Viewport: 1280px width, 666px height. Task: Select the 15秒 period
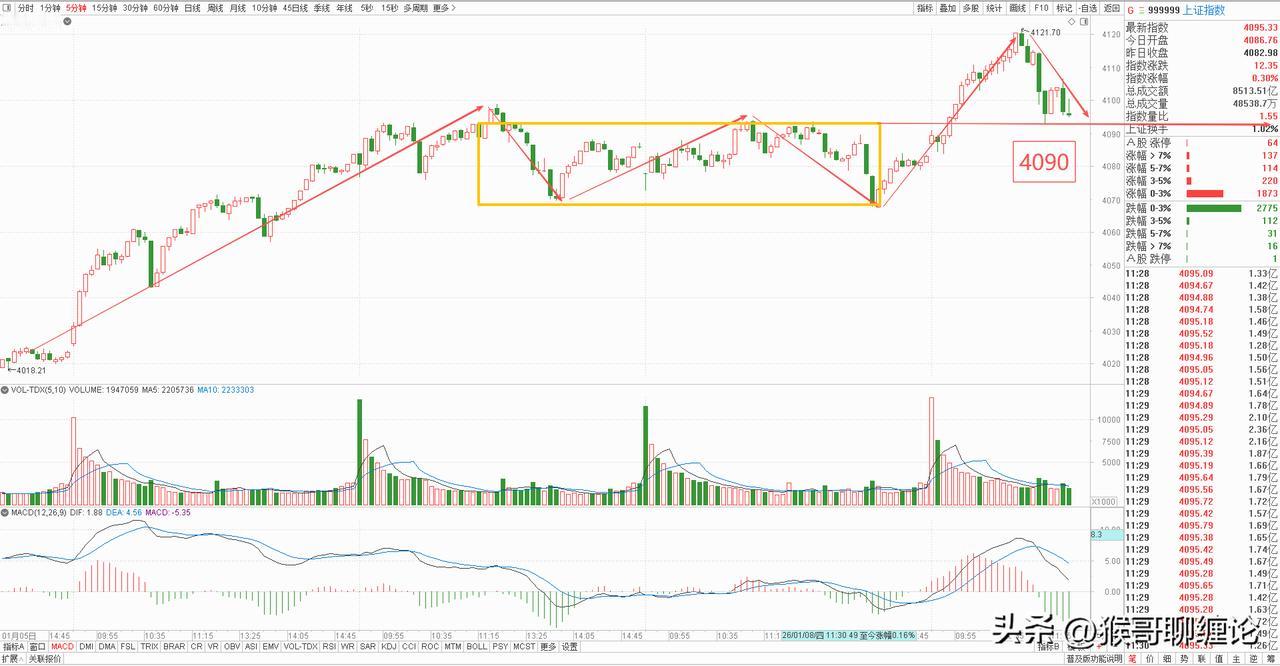[389, 8]
